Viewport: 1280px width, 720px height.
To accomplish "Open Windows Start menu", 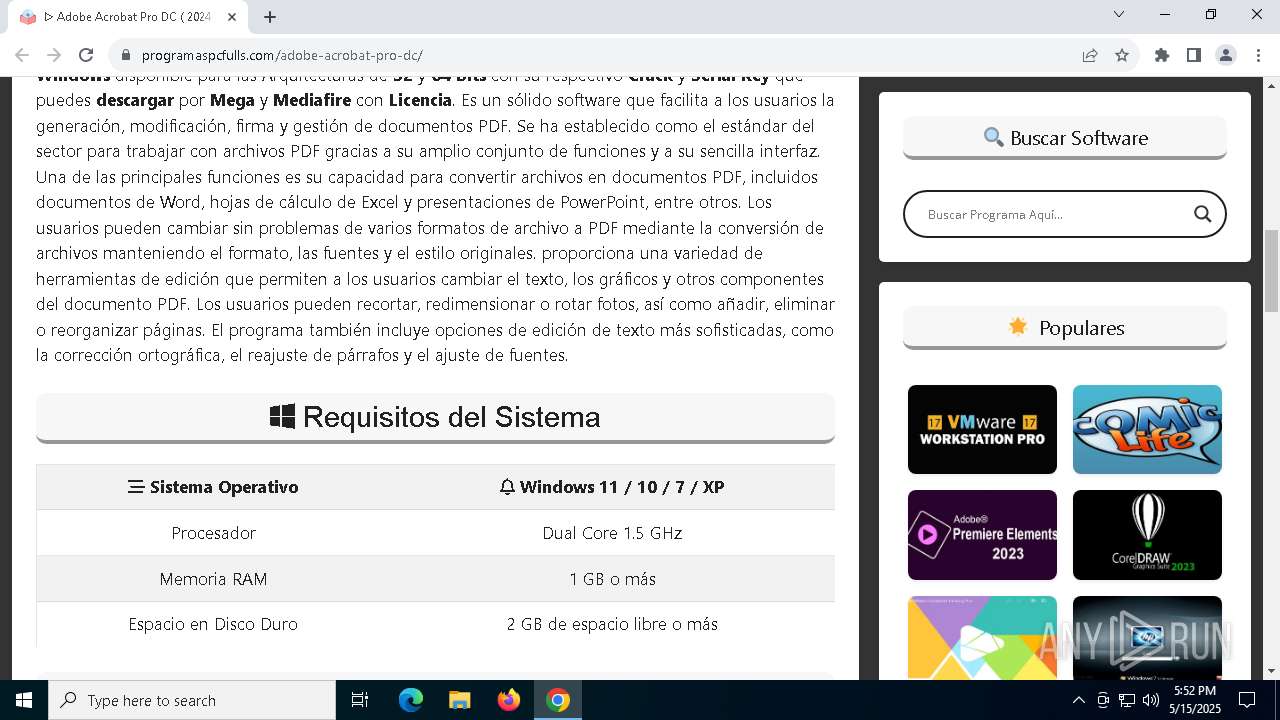I will (x=24, y=700).
